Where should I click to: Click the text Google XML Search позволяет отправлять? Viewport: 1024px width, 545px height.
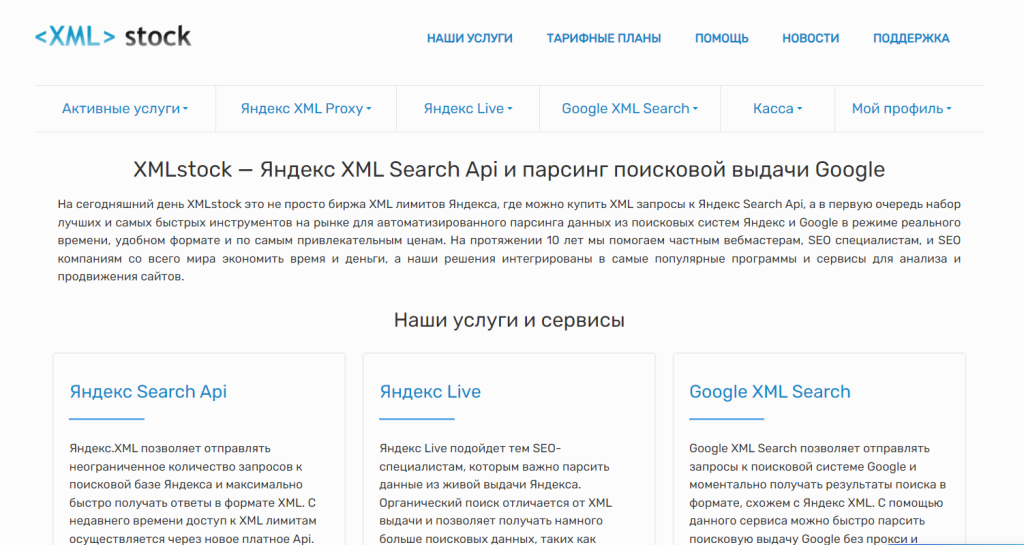[808, 448]
